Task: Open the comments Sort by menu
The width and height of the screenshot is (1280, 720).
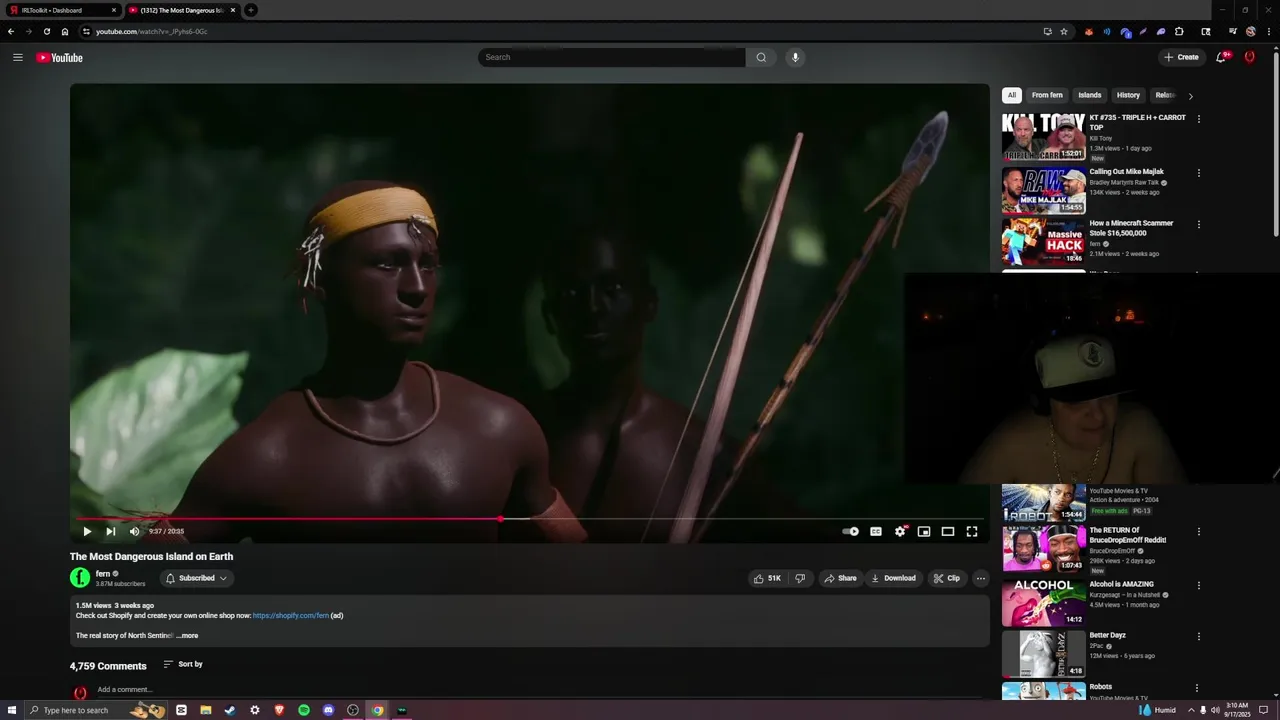Action: click(x=183, y=664)
